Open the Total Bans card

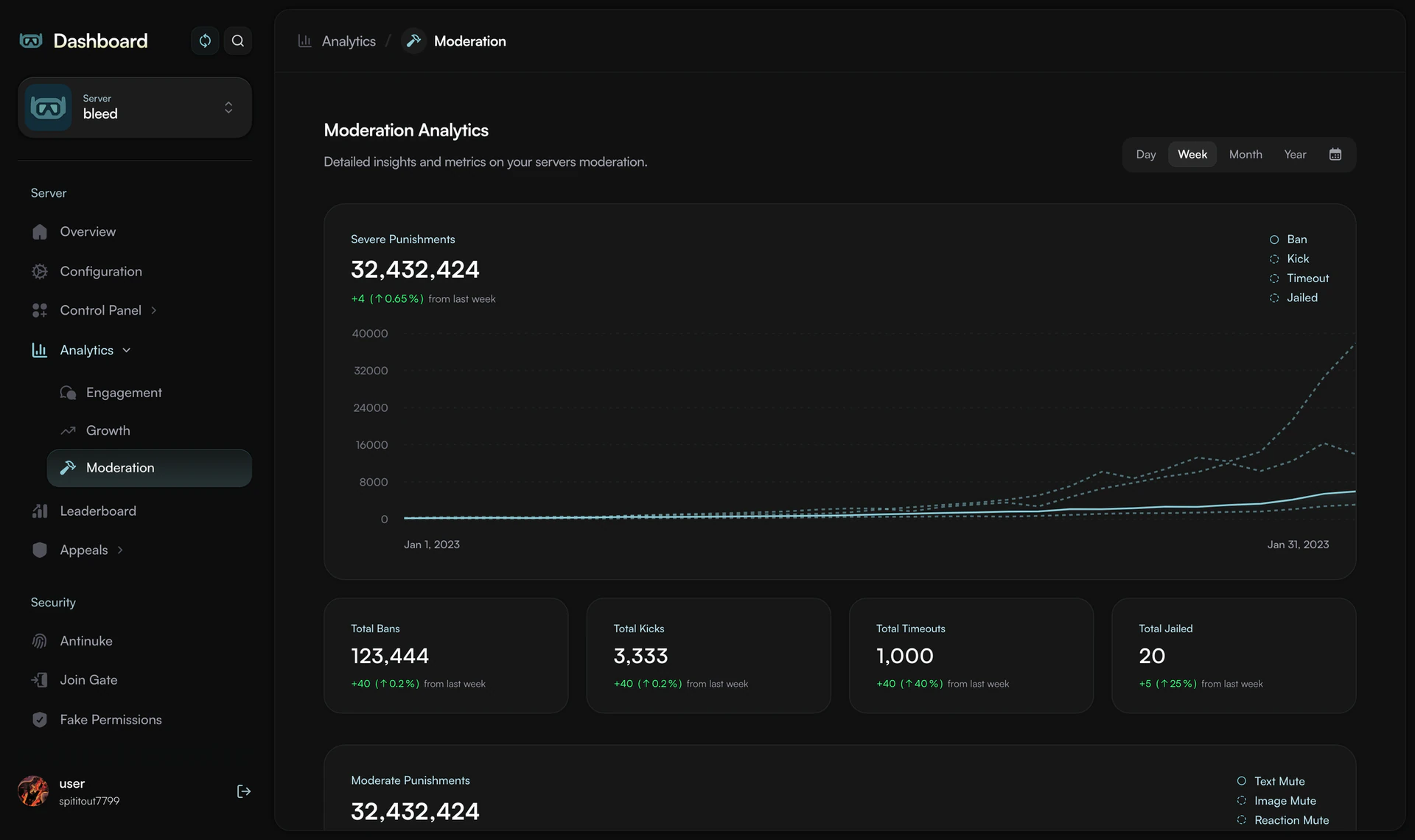pyautogui.click(x=446, y=655)
